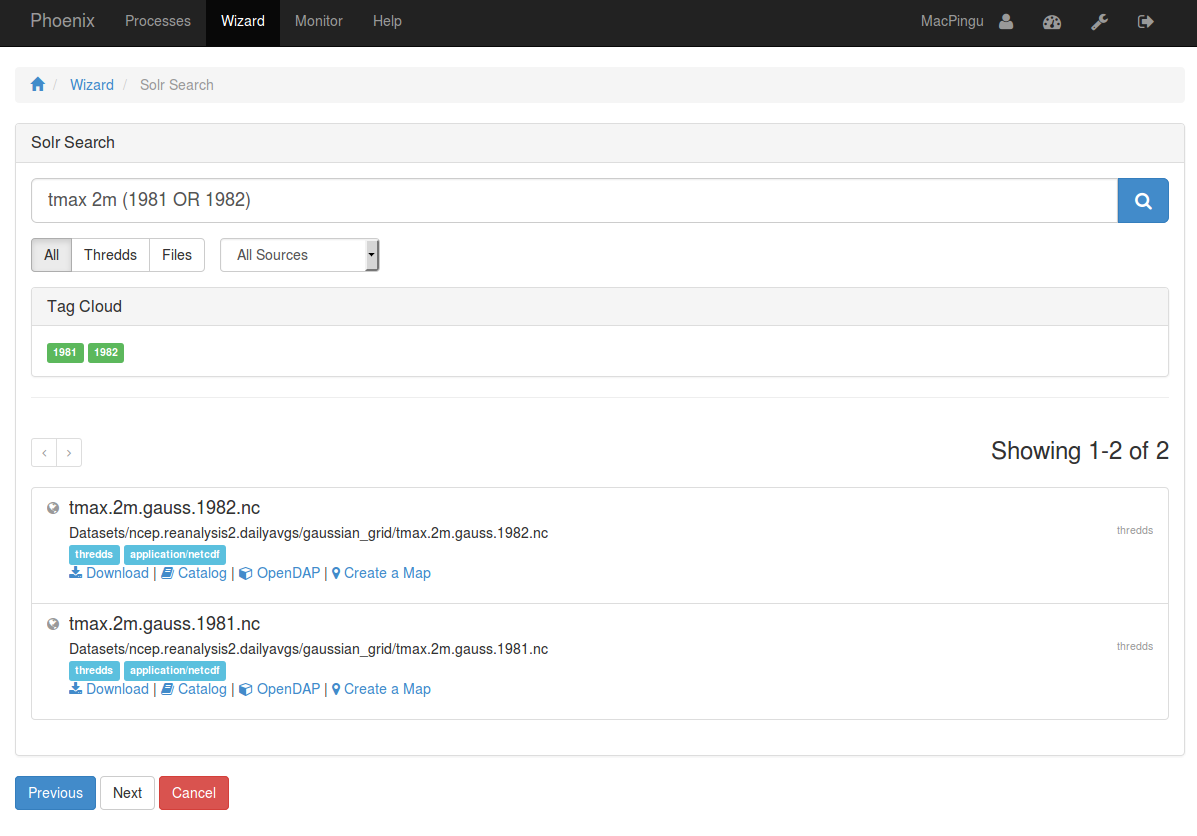Click 'Showing 1-2 of 2' text
The width and height of the screenshot is (1197, 836).
(x=1079, y=451)
